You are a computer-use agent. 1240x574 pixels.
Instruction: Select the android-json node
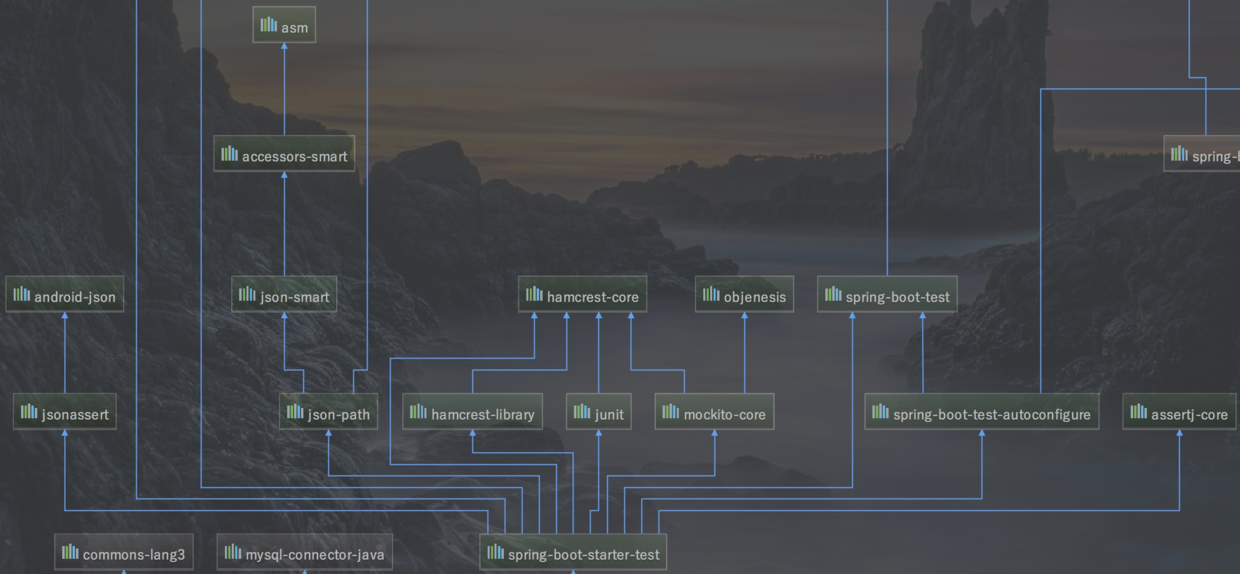pos(65,295)
